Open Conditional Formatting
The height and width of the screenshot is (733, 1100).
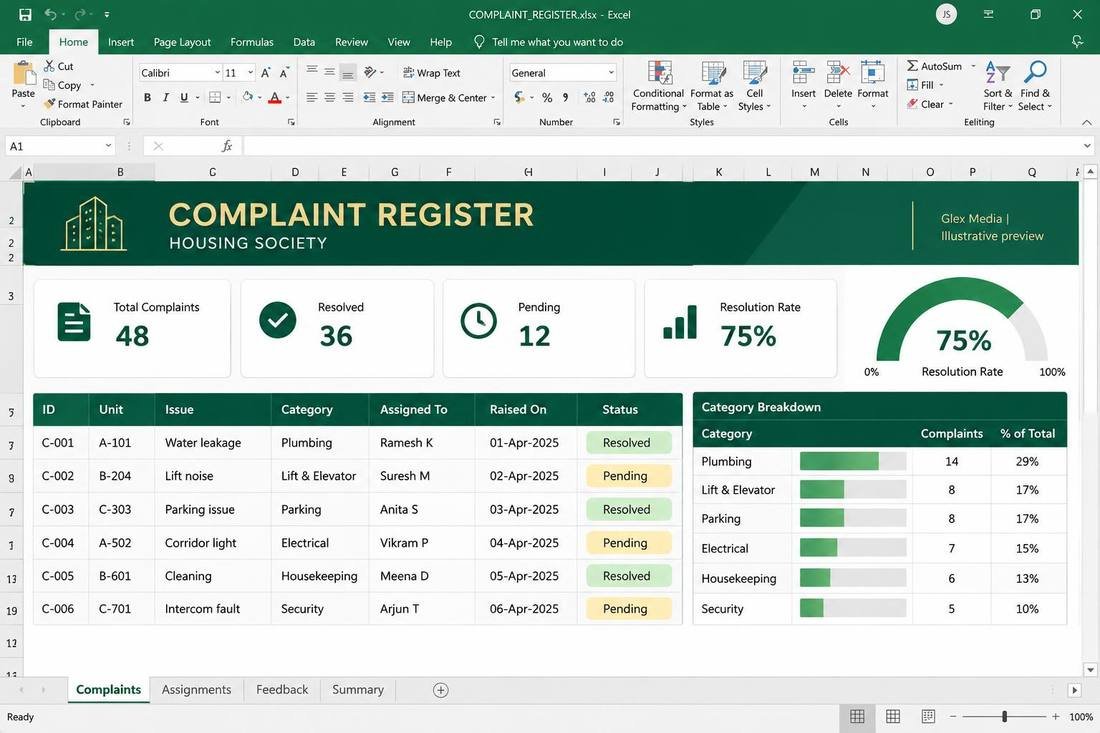658,86
